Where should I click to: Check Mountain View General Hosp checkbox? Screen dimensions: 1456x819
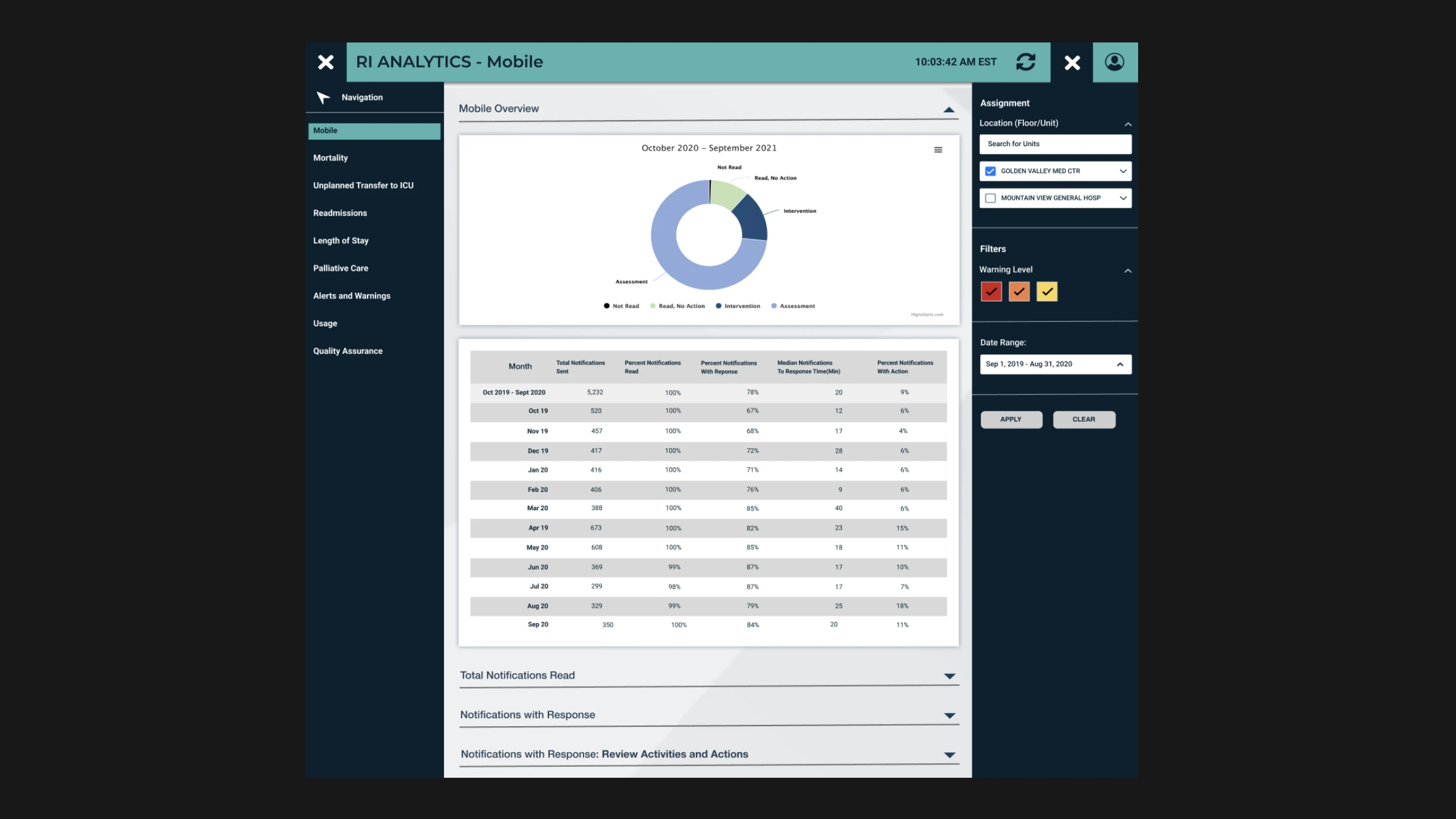(991, 198)
